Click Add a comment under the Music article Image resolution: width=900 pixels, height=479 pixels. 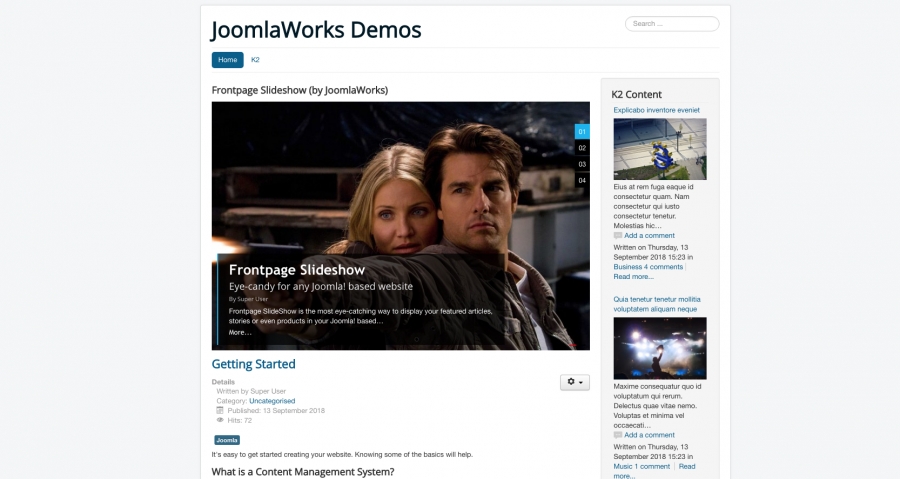click(649, 435)
